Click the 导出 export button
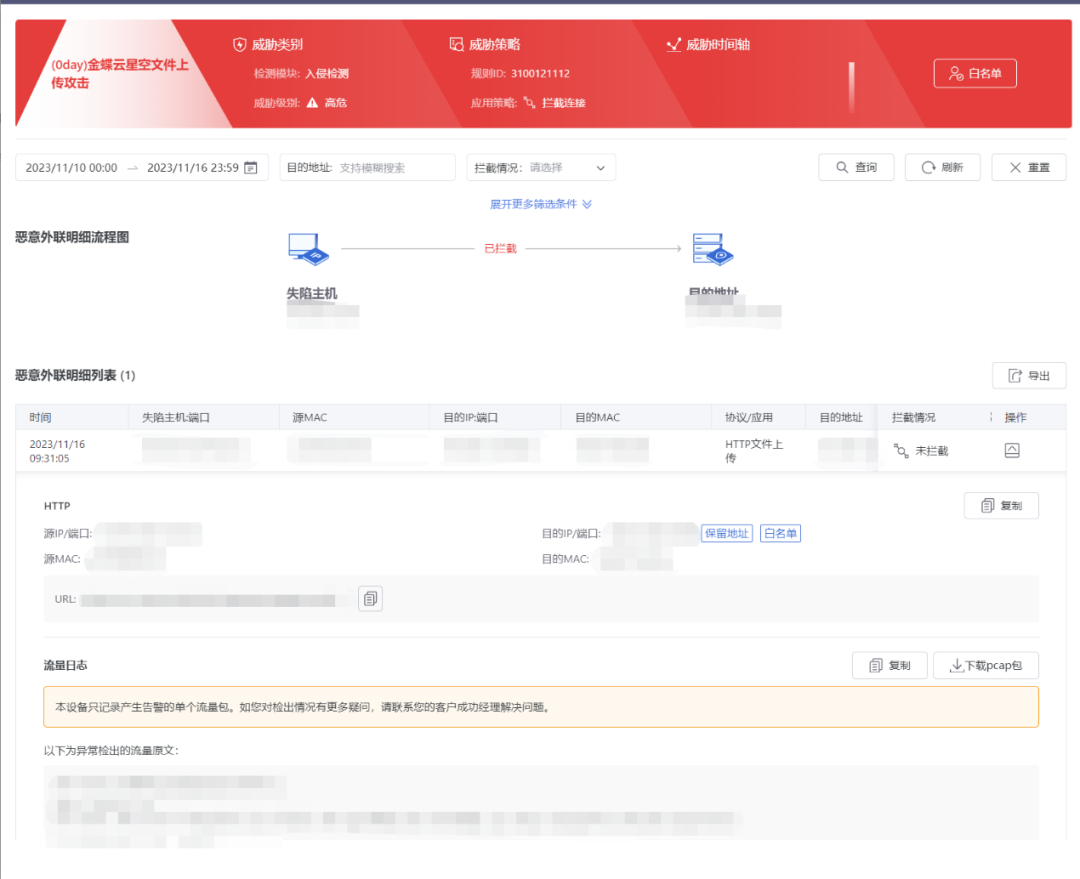Screen dimensions: 1080x879 point(1029,375)
